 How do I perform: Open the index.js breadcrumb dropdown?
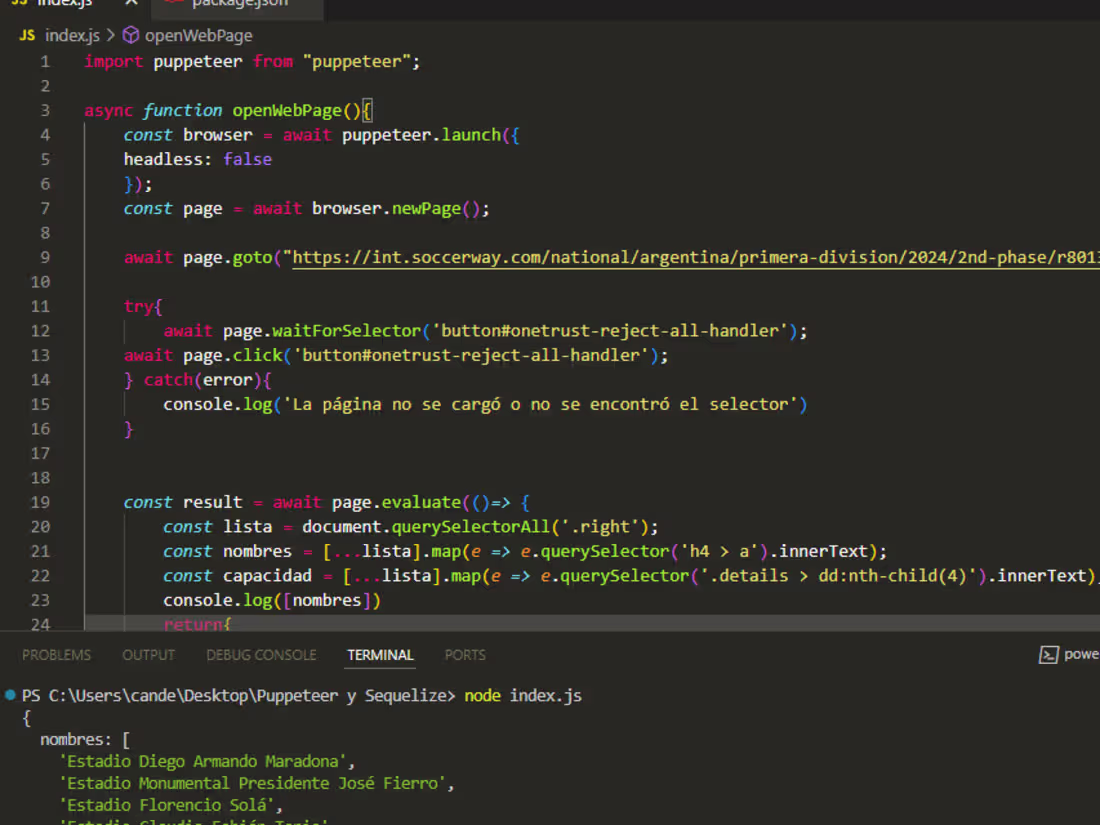(x=71, y=34)
